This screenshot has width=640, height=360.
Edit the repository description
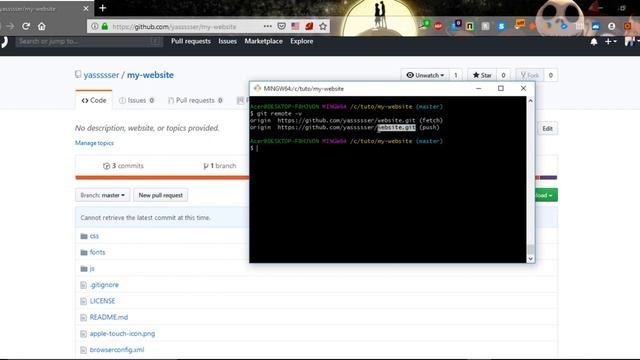547,129
